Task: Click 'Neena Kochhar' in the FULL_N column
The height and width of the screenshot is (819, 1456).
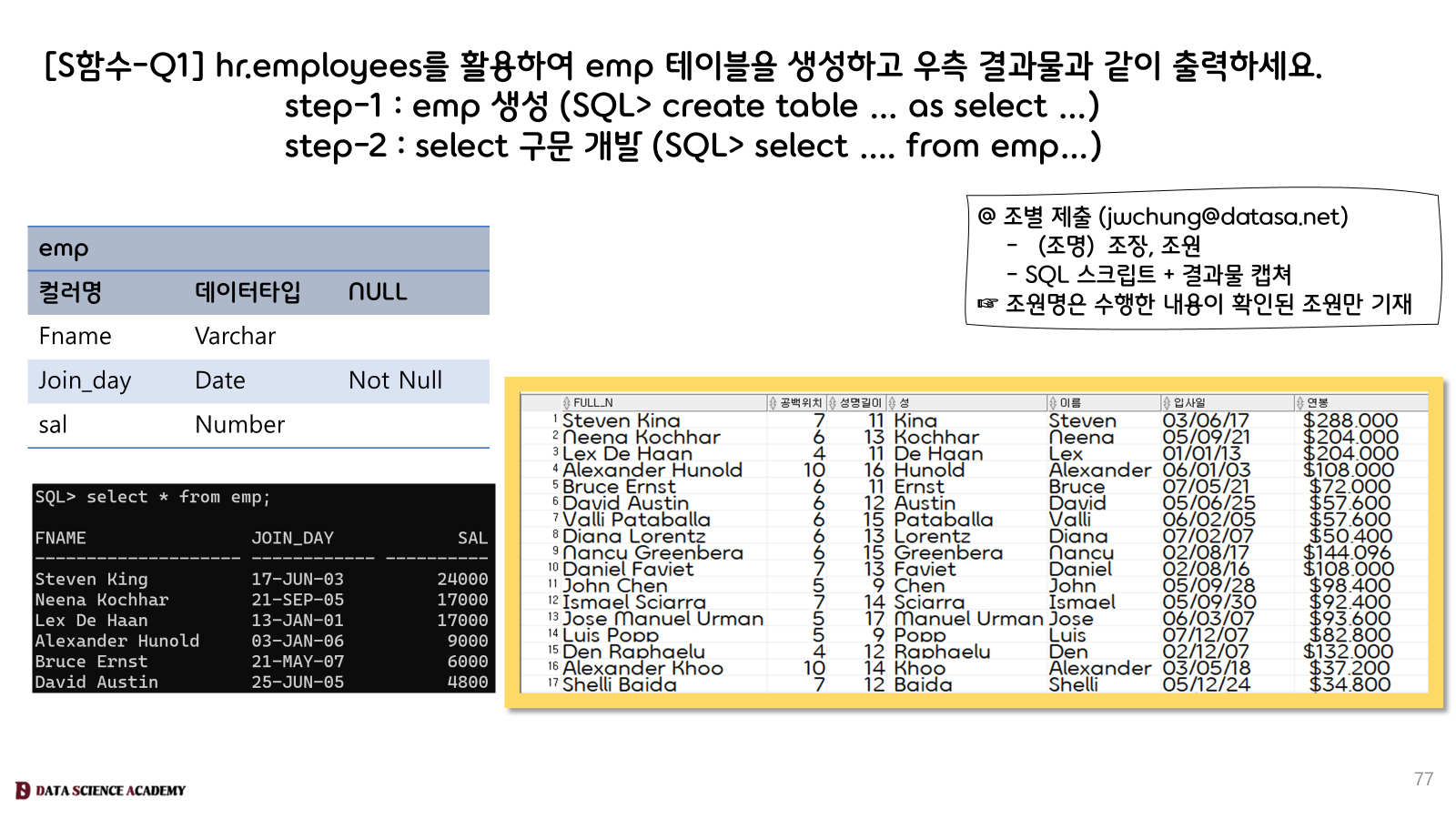Action: (x=642, y=438)
